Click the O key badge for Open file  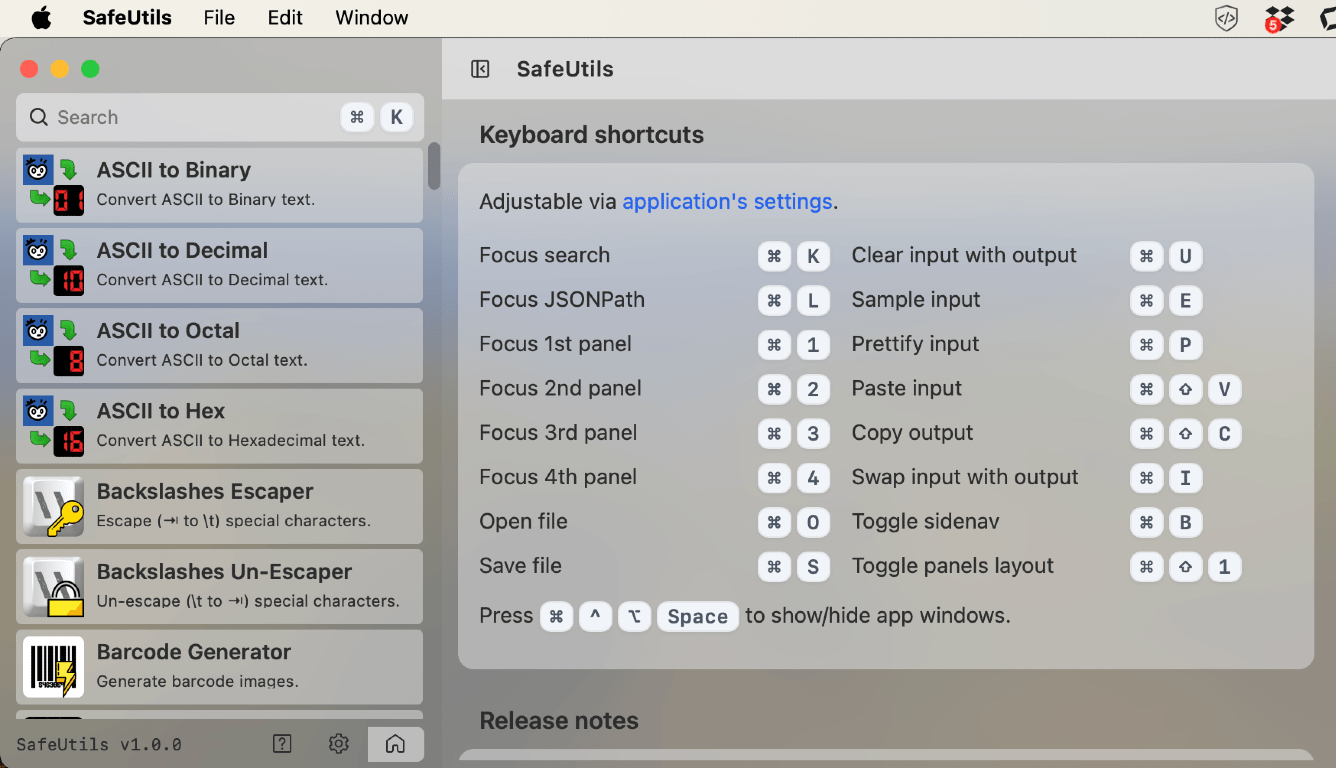(x=813, y=522)
